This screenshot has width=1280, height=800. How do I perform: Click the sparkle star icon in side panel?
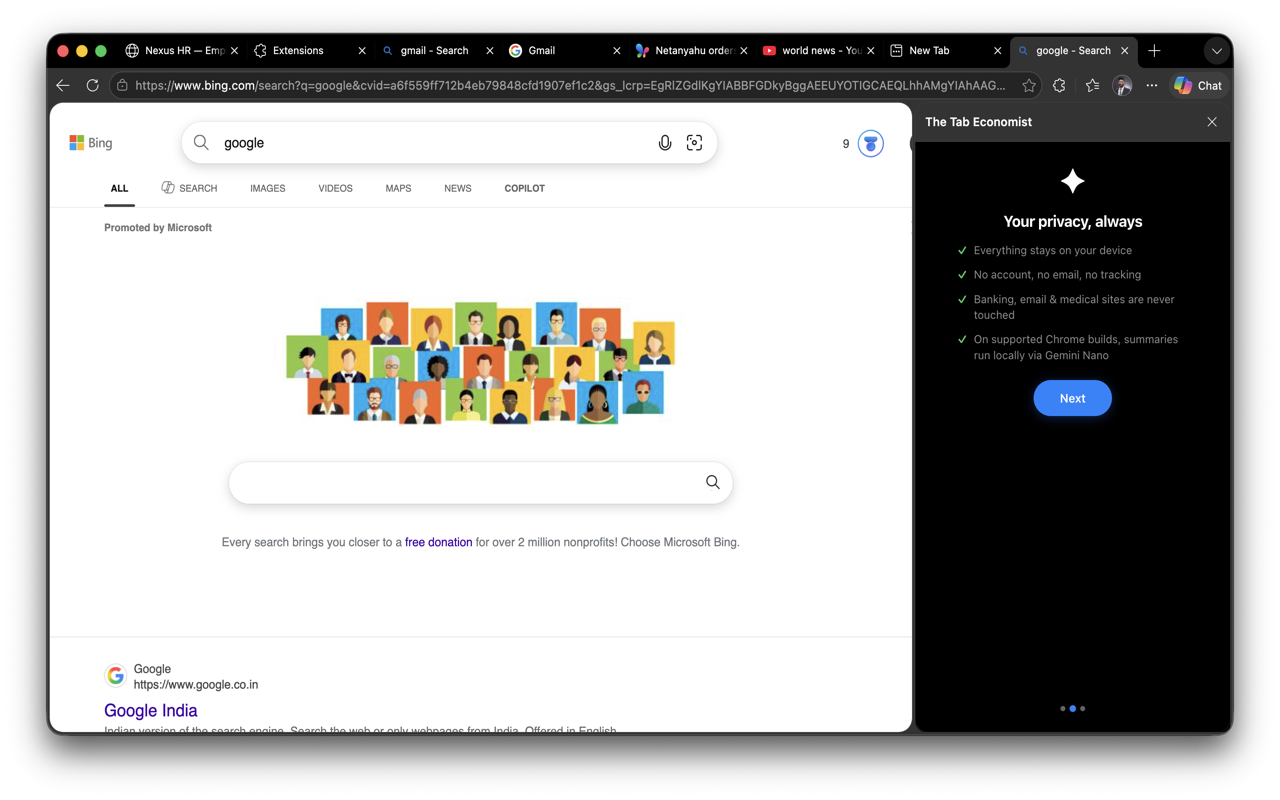coord(1073,181)
